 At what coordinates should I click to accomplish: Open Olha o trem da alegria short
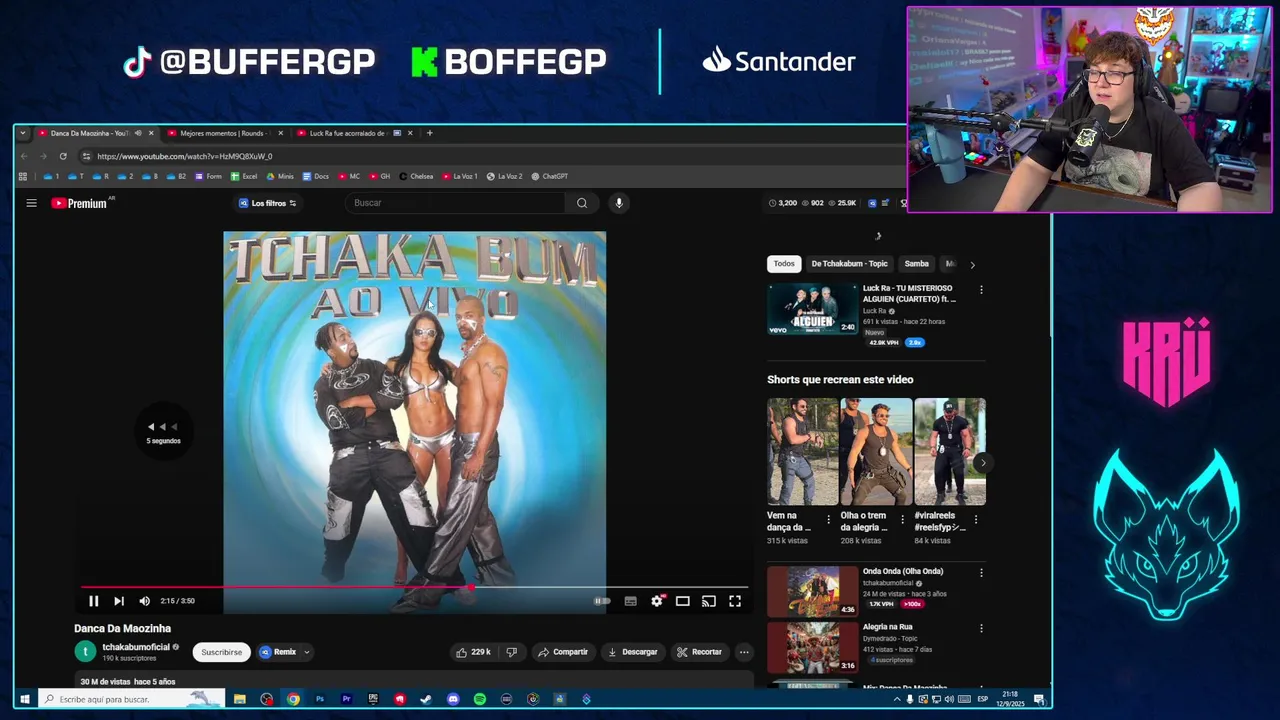876,452
